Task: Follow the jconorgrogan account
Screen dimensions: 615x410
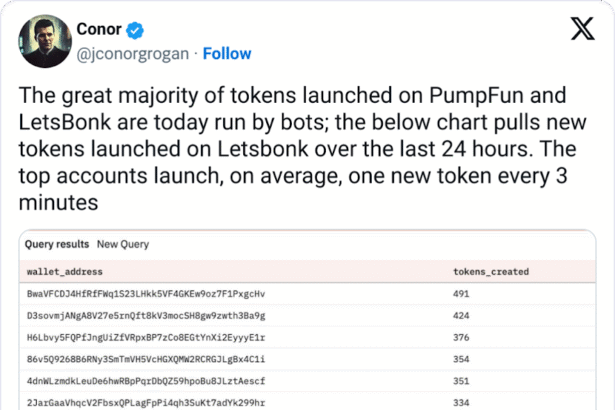Action: pyautogui.click(x=227, y=53)
